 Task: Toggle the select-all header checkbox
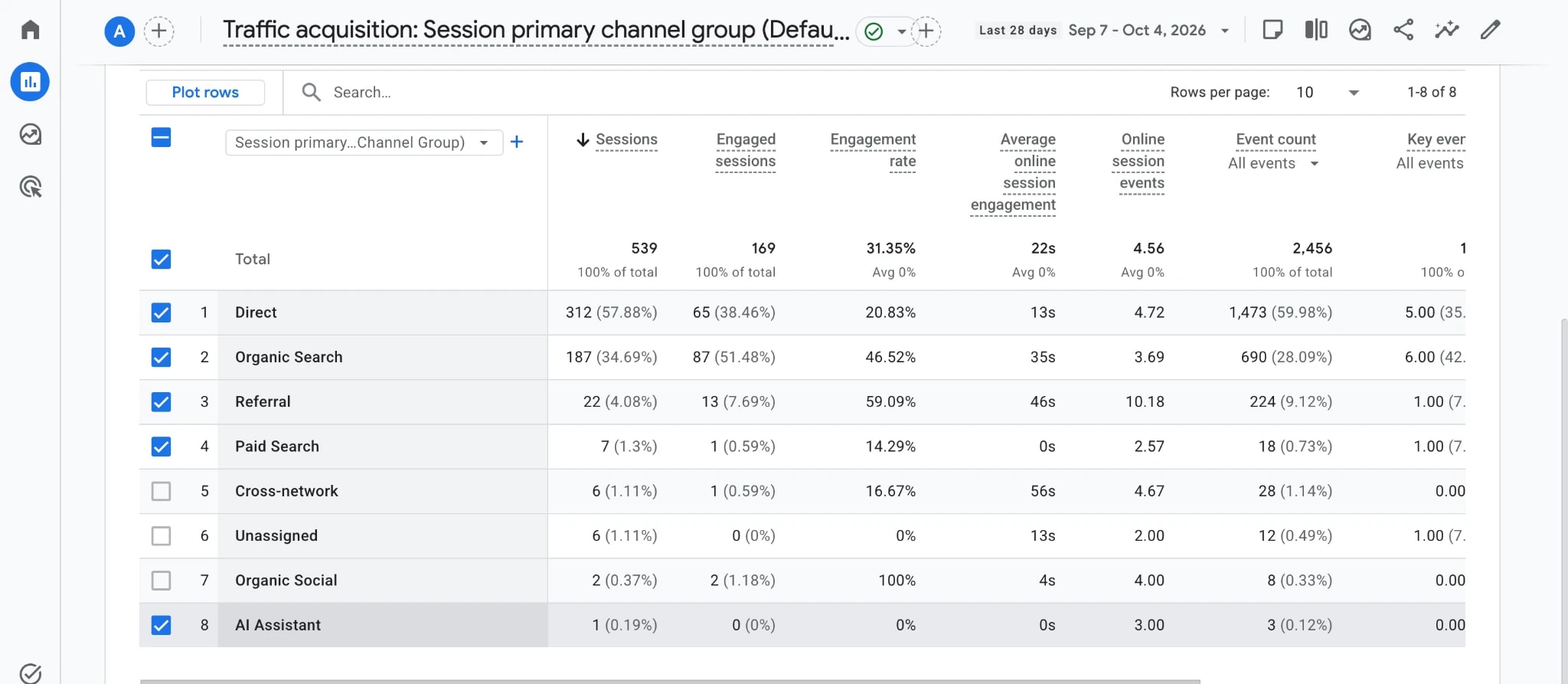coord(161,138)
